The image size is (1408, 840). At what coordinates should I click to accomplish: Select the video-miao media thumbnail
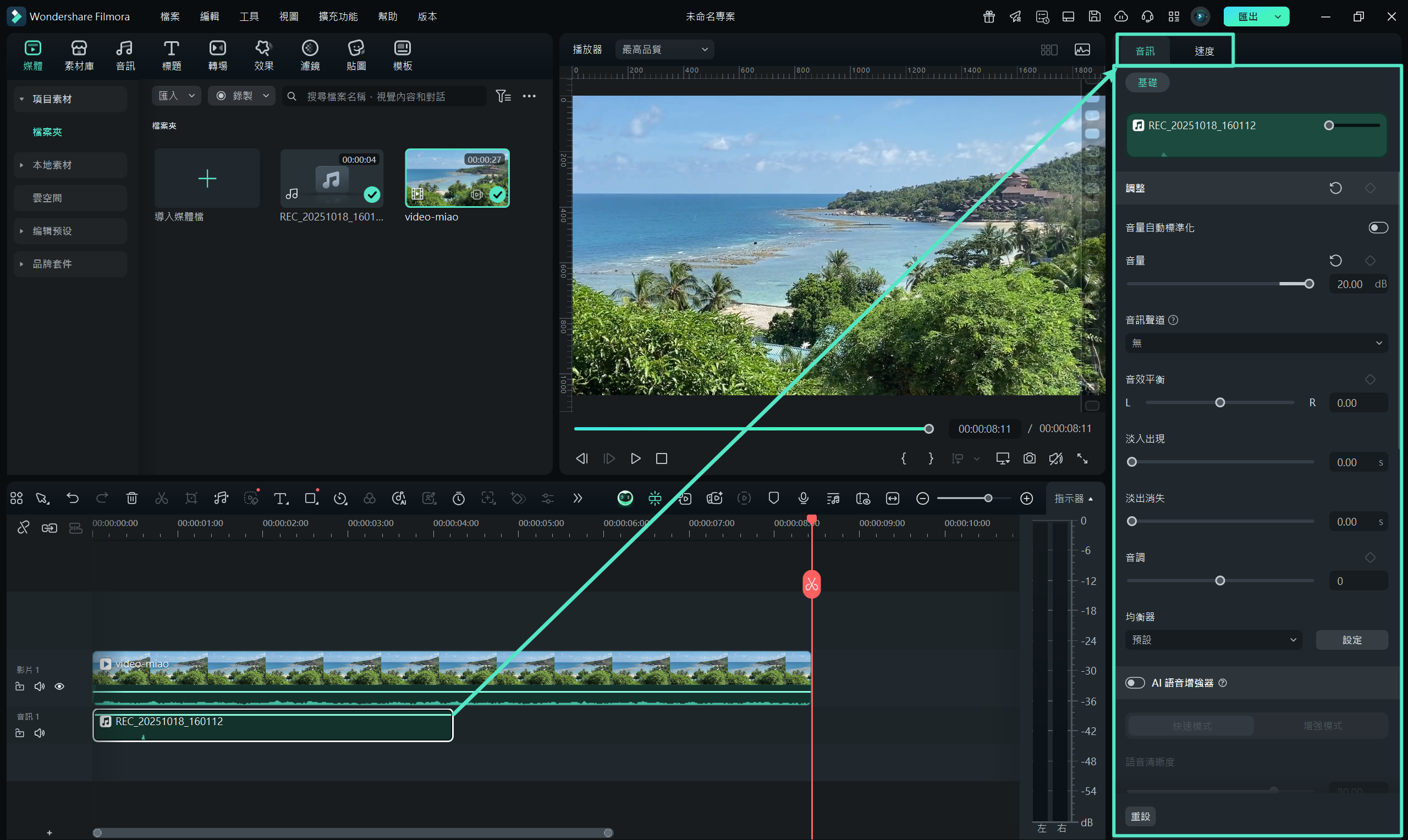pos(457,178)
